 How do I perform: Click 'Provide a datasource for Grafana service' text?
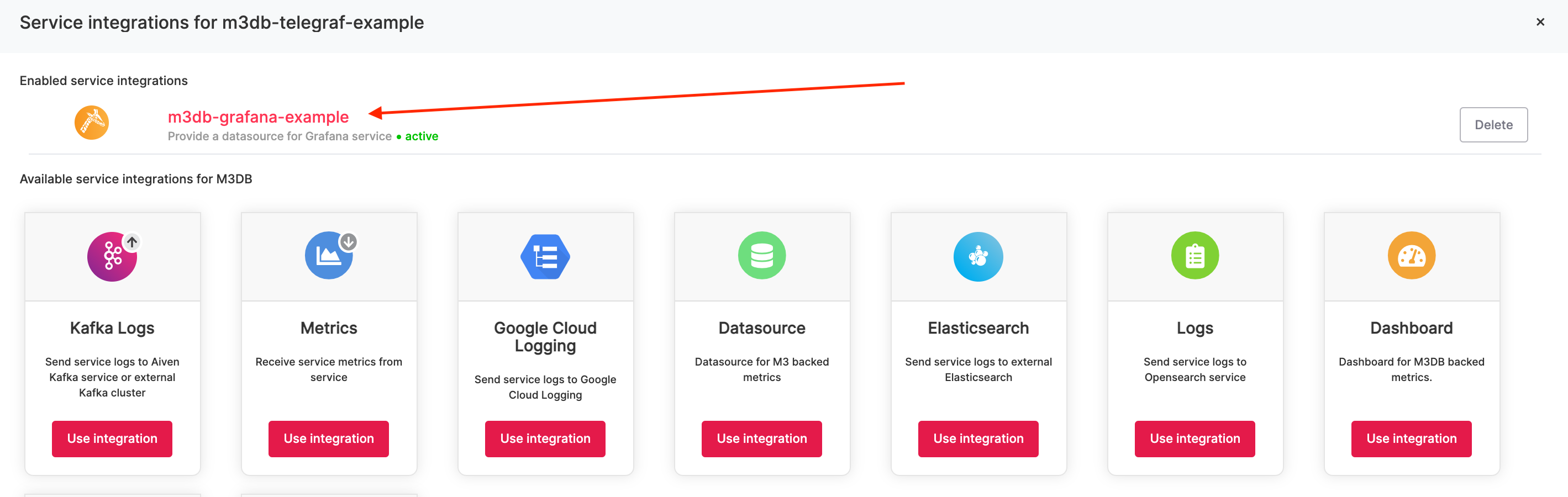click(x=280, y=136)
